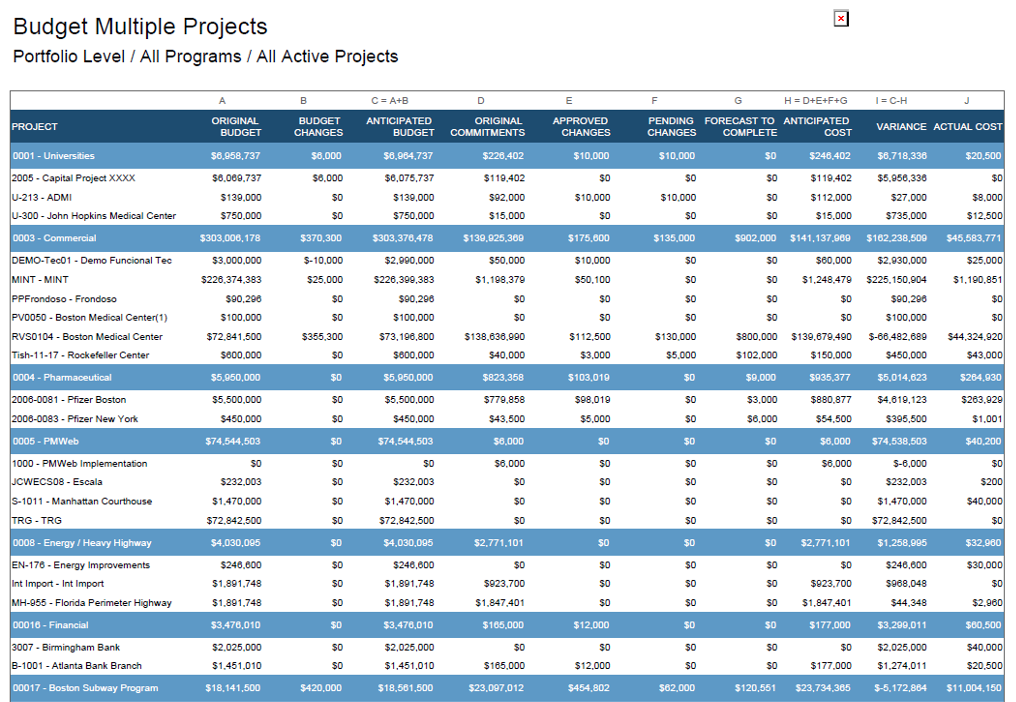Click the ANTICIPATED BUDGET column header

click(x=400, y=126)
